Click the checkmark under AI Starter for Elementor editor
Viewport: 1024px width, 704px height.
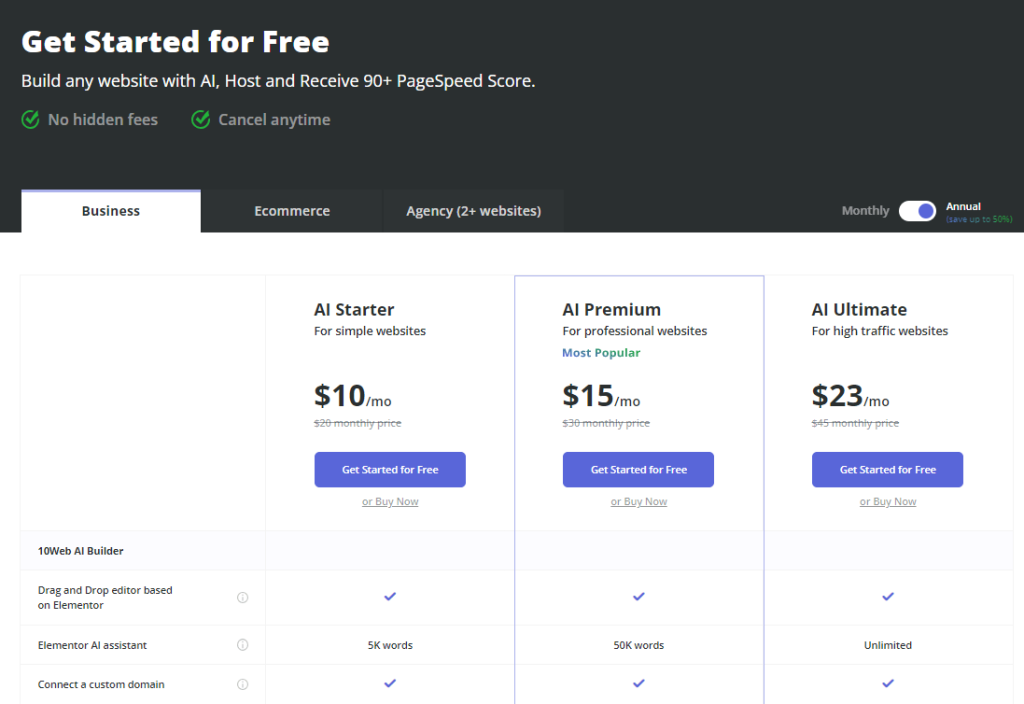tap(390, 596)
